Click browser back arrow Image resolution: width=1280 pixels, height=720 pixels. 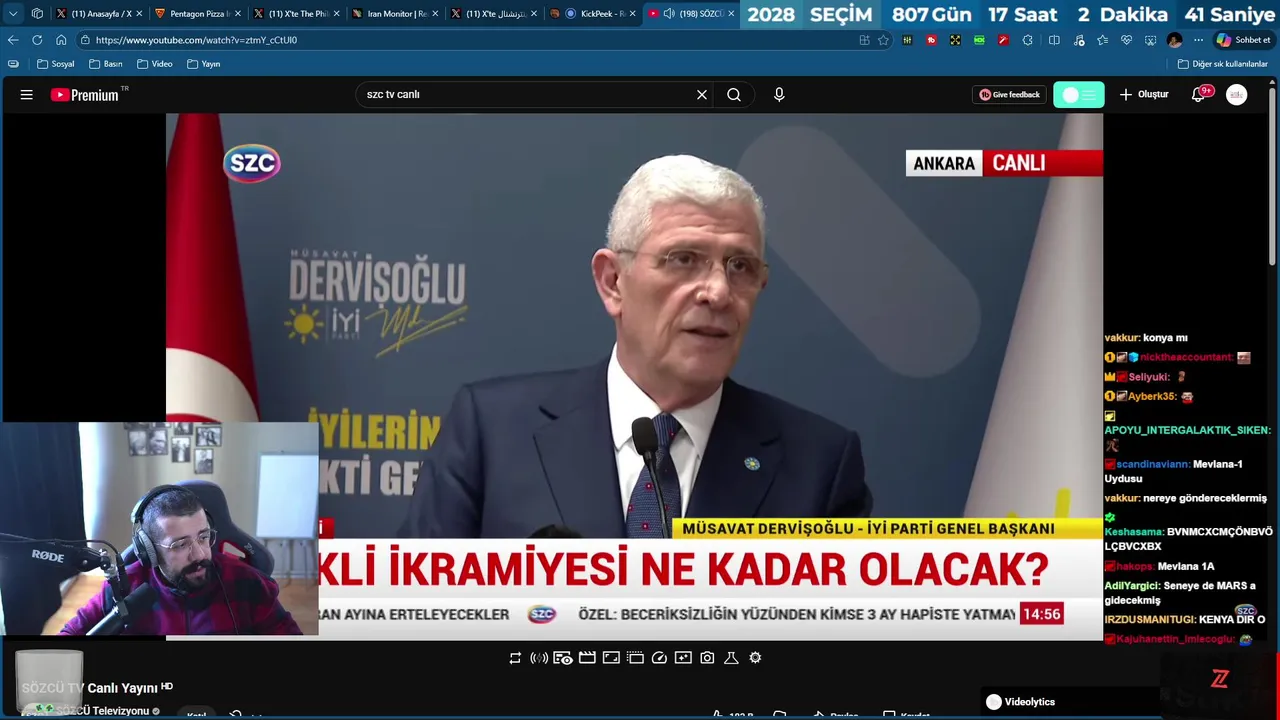point(13,40)
